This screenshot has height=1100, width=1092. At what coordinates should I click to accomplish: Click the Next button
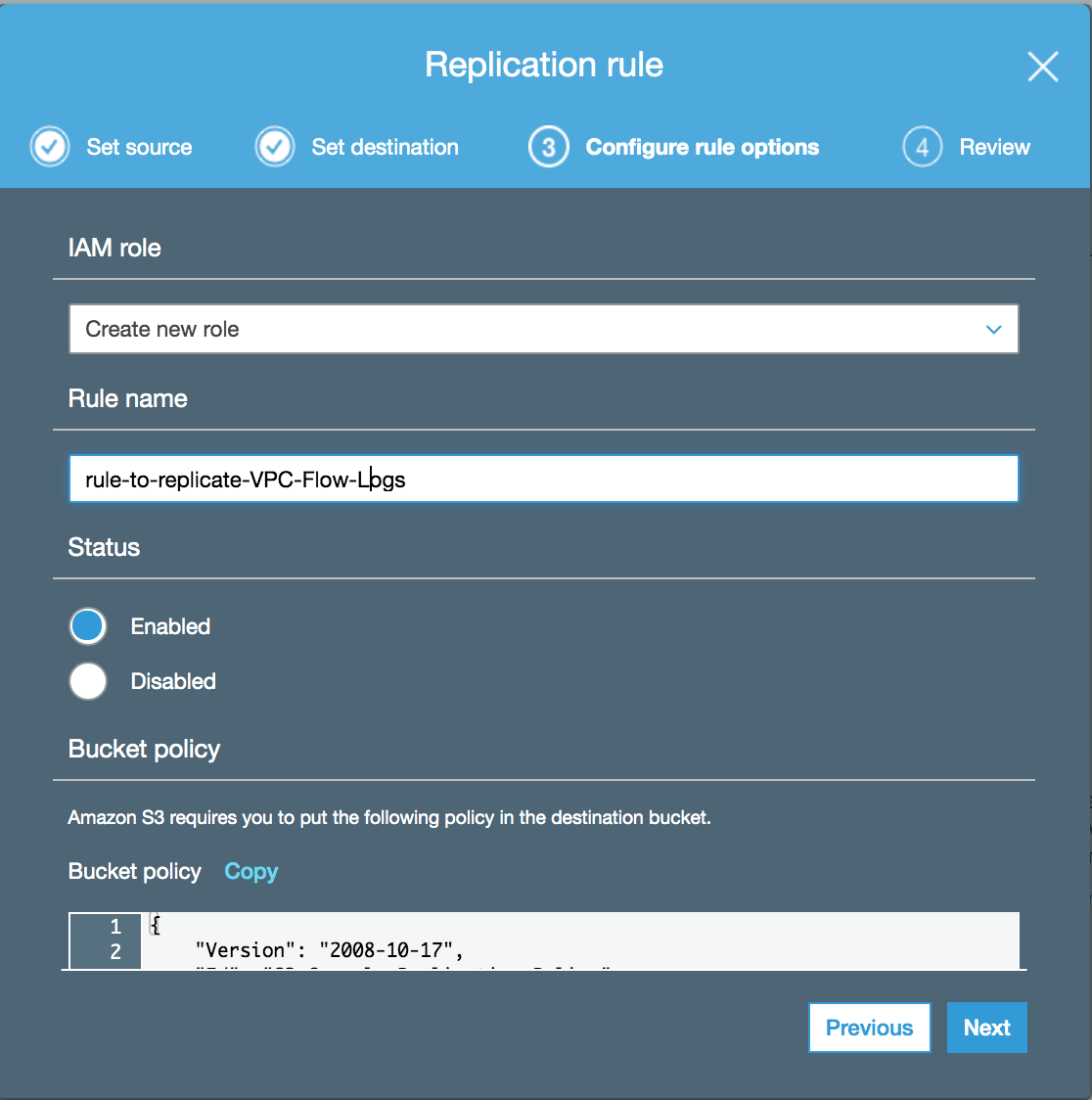click(986, 1028)
